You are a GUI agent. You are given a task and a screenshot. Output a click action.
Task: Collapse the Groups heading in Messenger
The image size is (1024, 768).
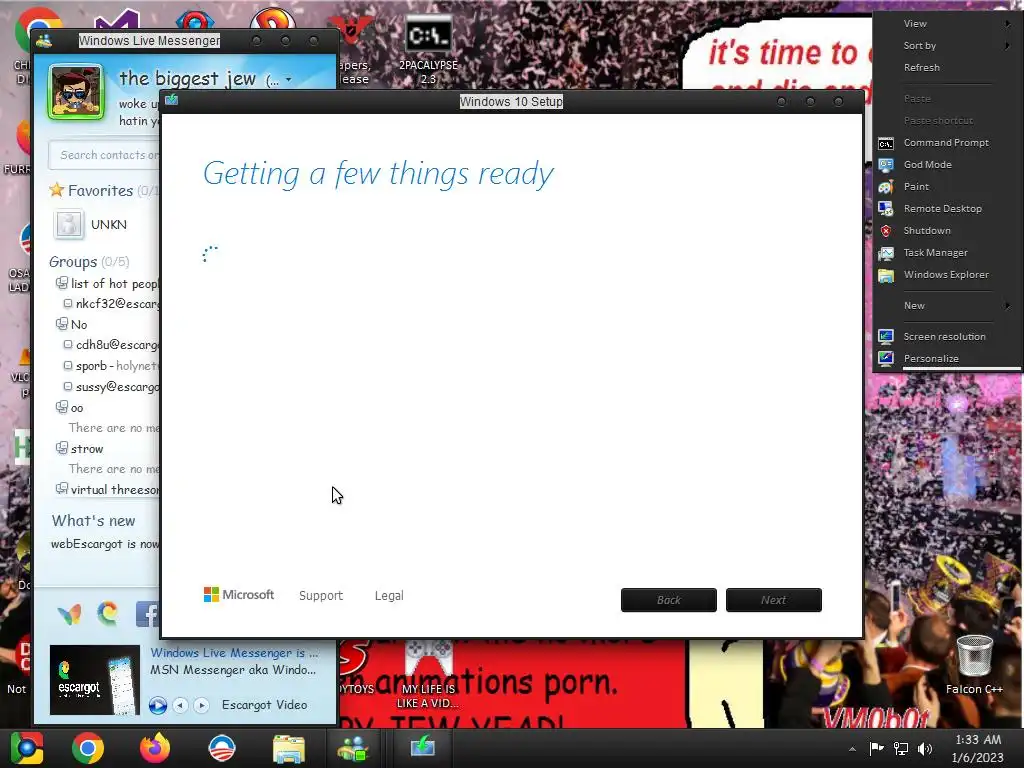[x=73, y=262]
